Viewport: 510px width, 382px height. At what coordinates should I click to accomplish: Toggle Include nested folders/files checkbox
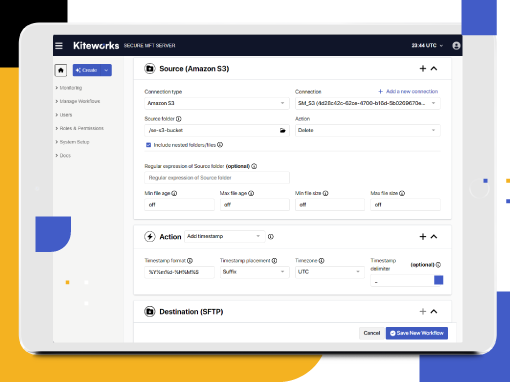click(x=149, y=145)
